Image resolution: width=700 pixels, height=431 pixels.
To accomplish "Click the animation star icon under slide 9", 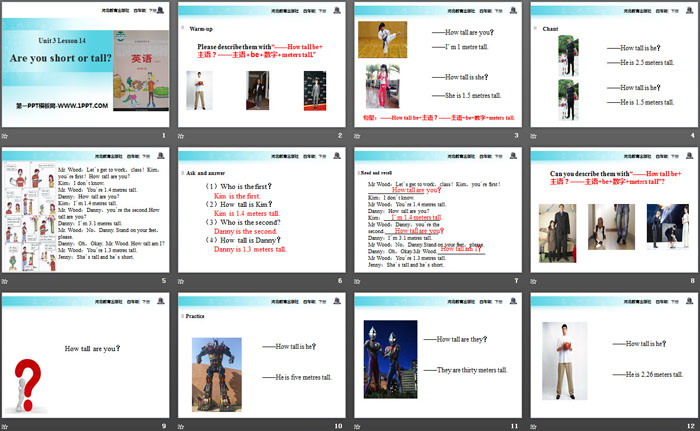I will pyautogui.click(x=4, y=427).
